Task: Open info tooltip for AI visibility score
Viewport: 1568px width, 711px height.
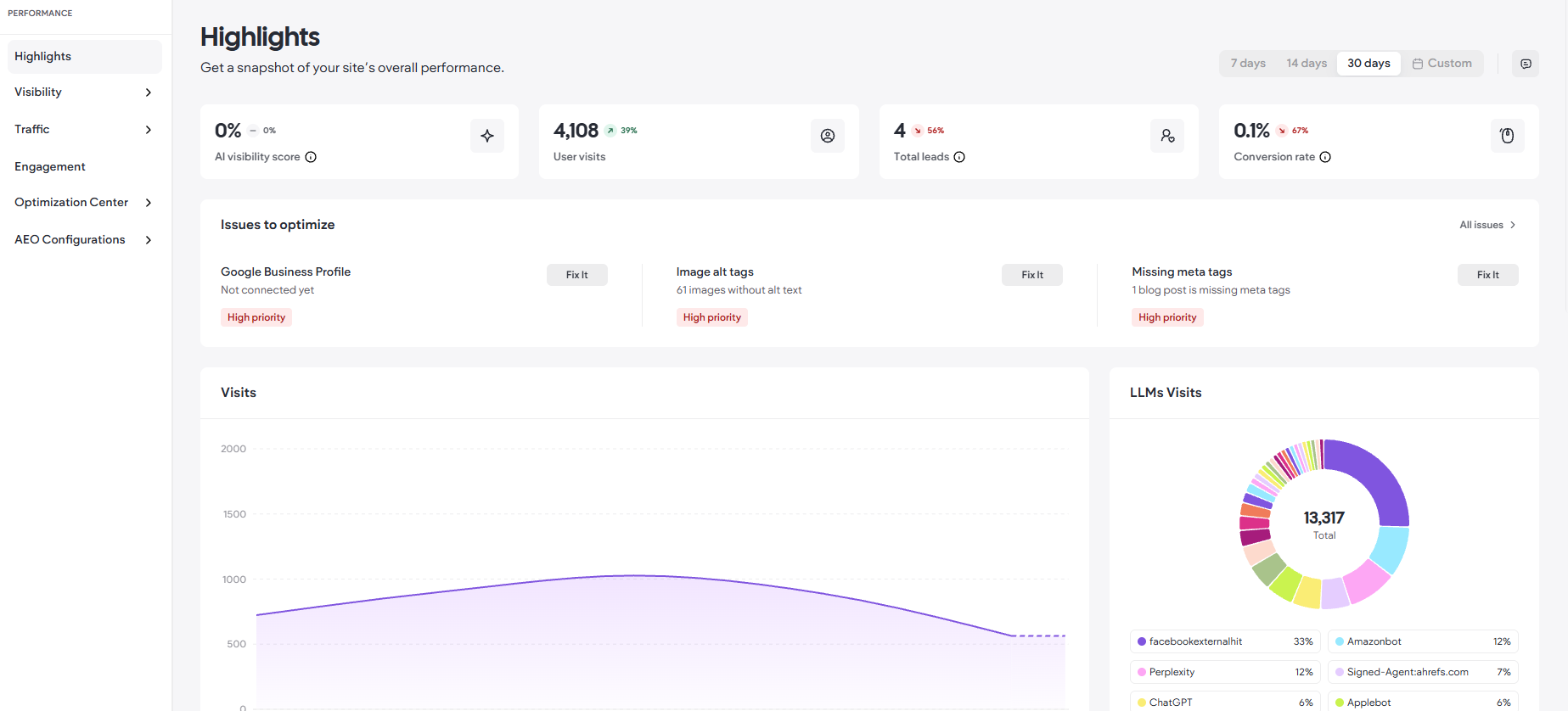Action: (x=311, y=157)
